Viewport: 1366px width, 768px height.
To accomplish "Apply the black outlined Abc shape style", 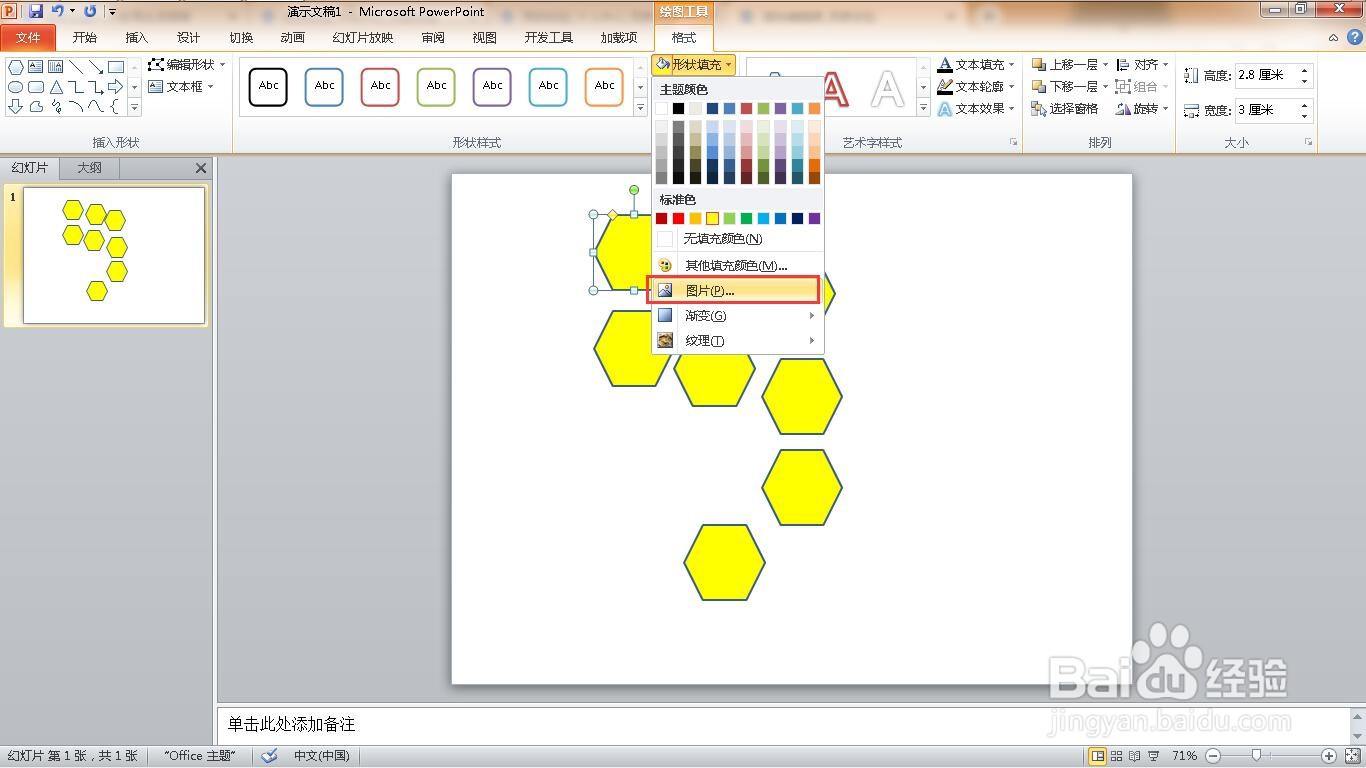I will point(268,87).
